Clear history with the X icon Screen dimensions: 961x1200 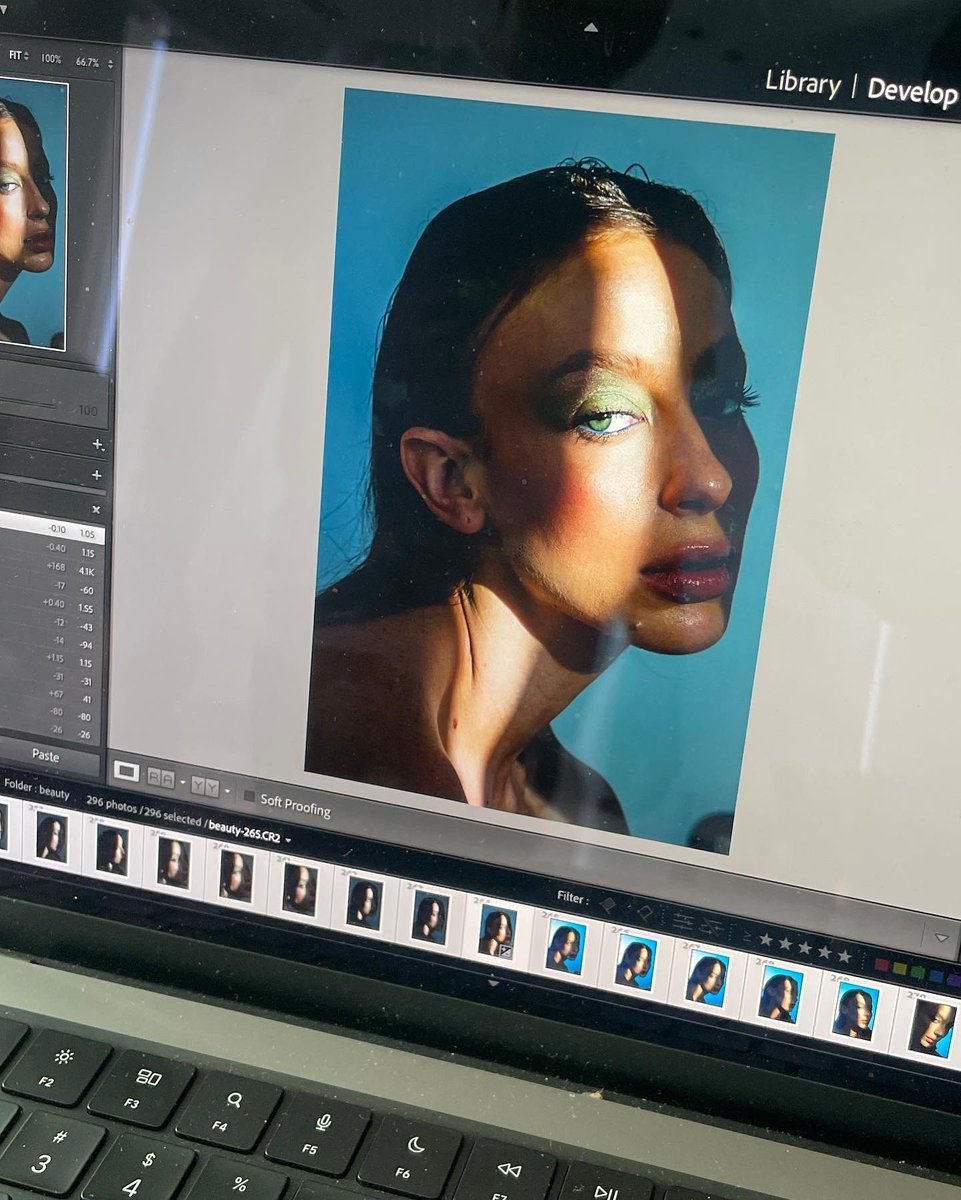point(96,509)
